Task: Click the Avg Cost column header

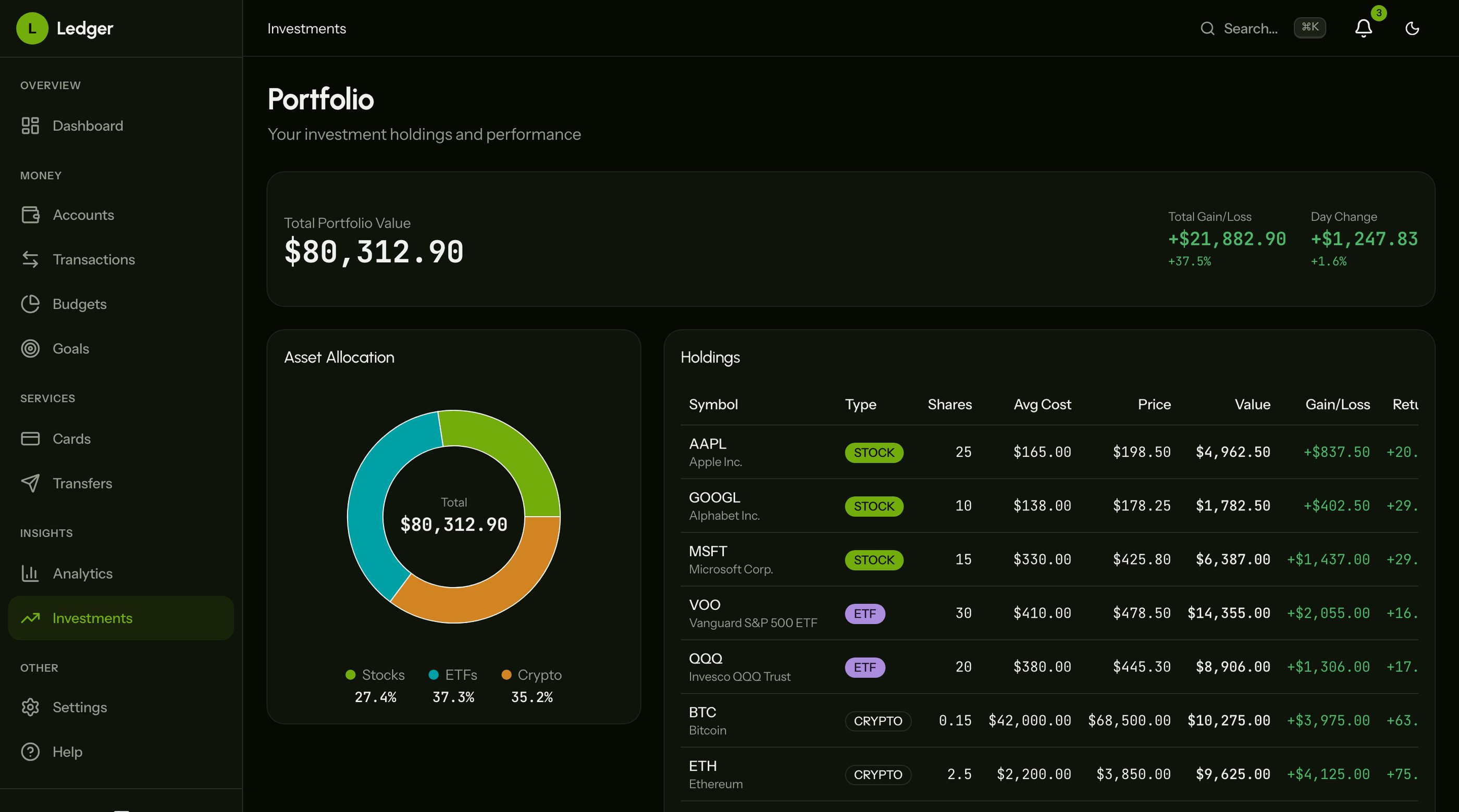Action: click(1042, 404)
